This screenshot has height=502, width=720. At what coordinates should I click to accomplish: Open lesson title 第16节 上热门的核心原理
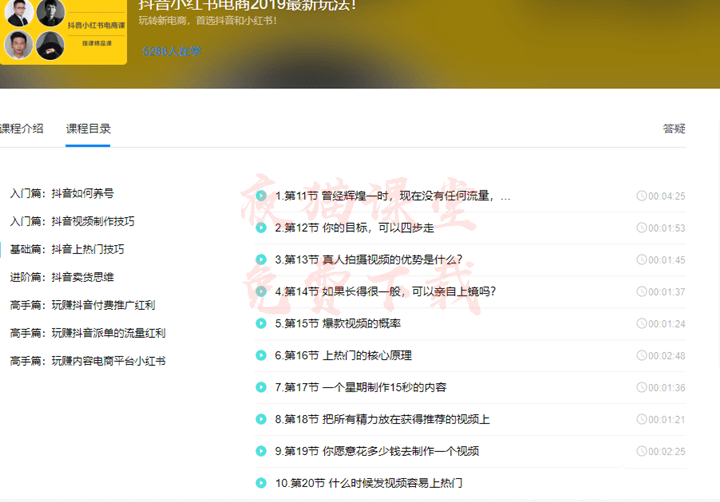(x=343, y=355)
